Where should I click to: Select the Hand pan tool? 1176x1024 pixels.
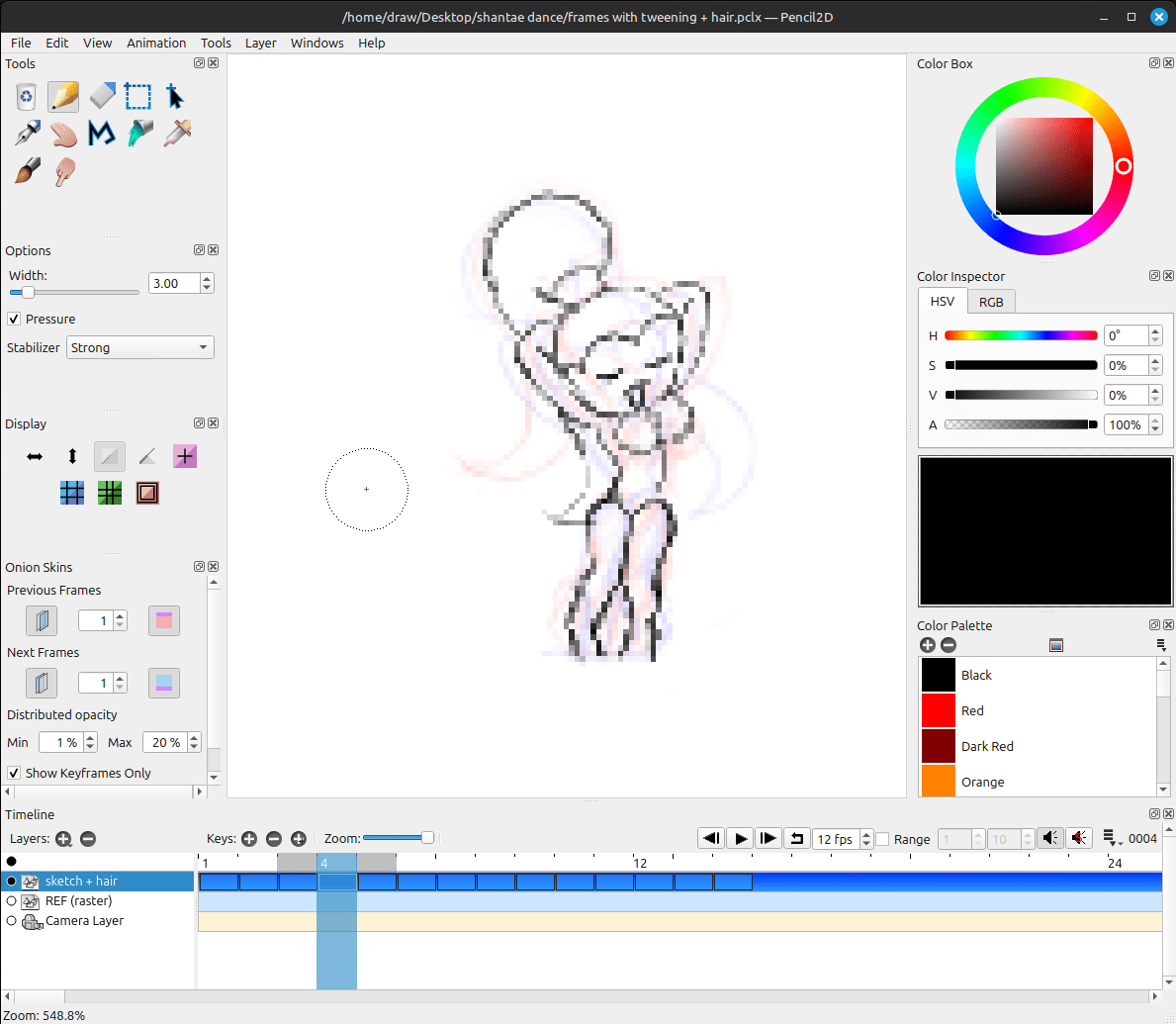pyautogui.click(x=63, y=134)
